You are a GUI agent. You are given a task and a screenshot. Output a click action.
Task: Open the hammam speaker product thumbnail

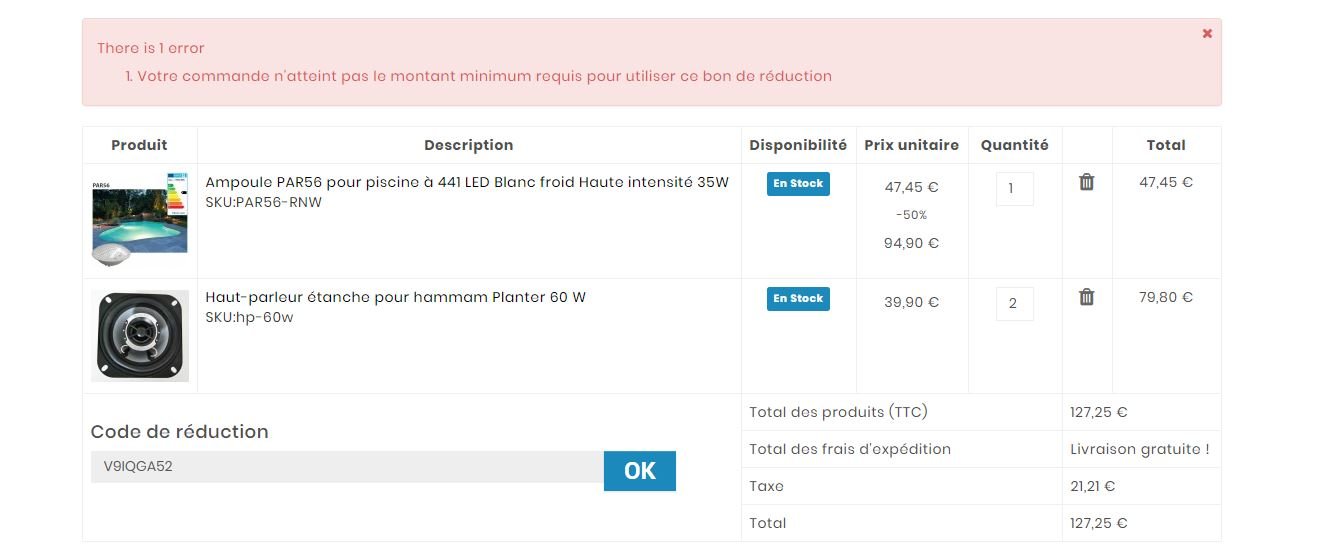click(140, 336)
